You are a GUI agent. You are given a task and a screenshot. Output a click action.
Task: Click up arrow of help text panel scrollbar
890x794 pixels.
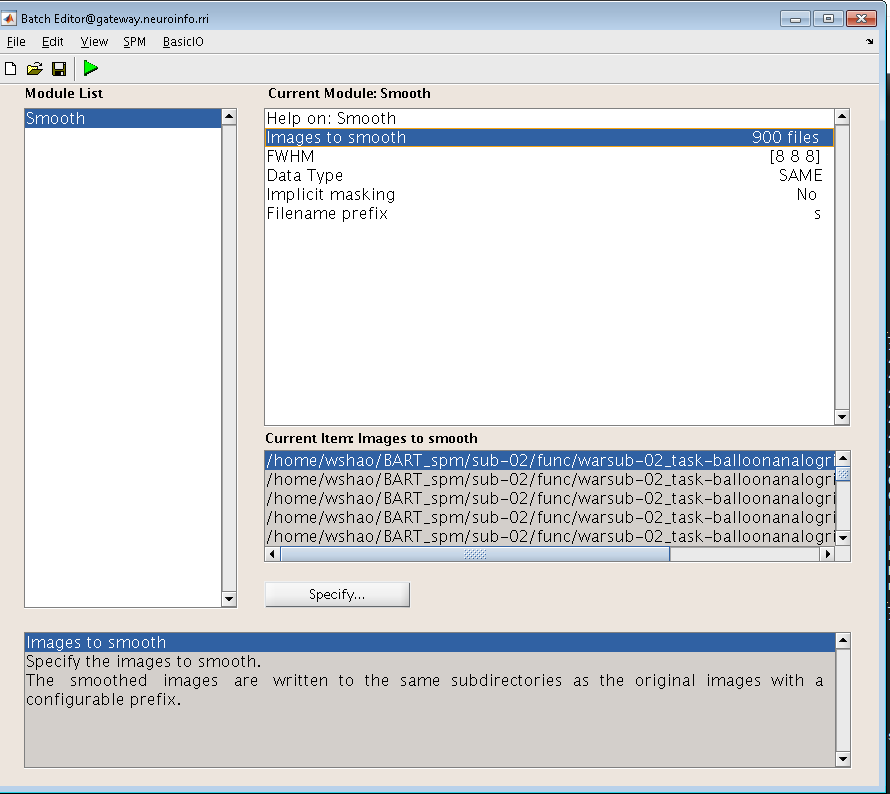(843, 641)
